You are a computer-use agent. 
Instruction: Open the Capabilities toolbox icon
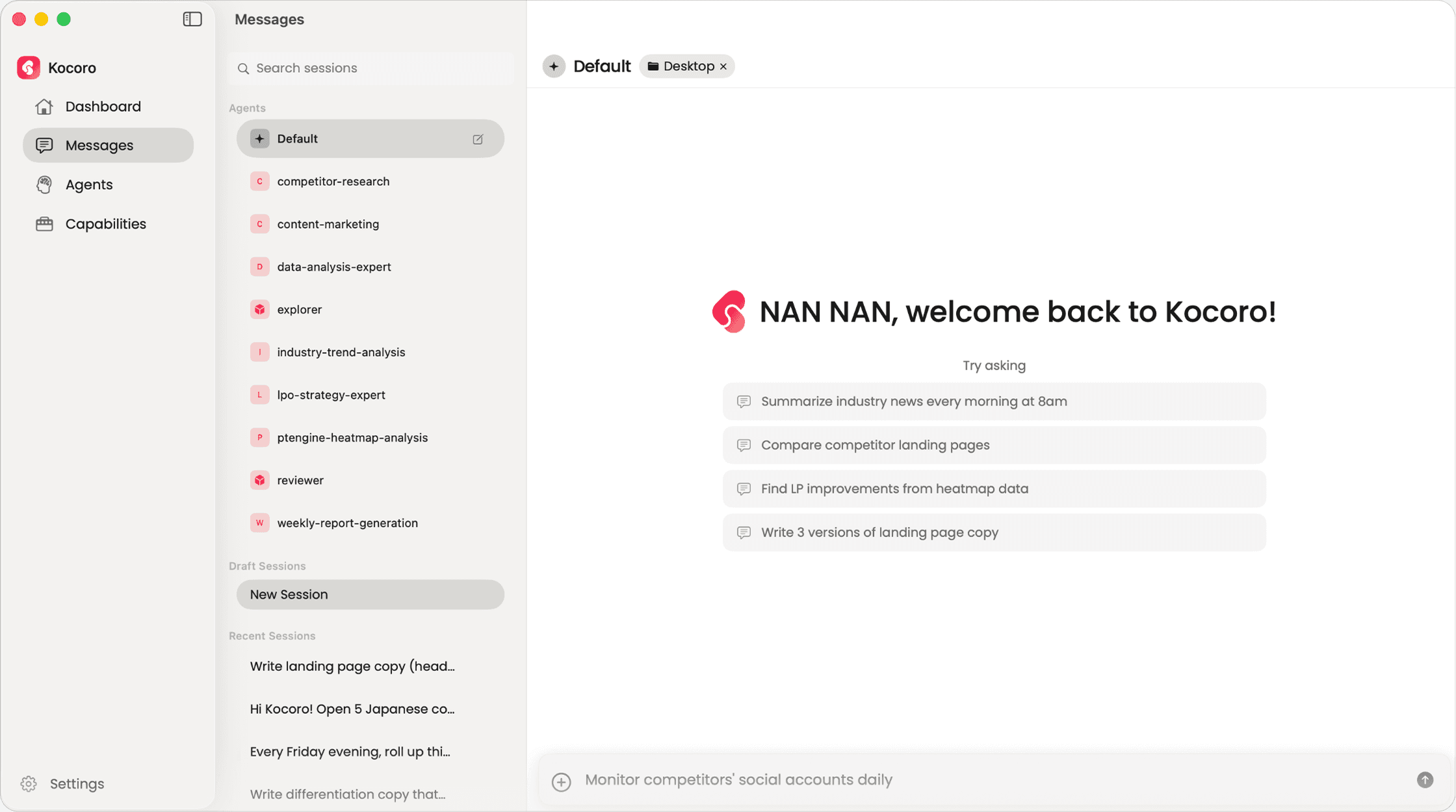[44, 224]
